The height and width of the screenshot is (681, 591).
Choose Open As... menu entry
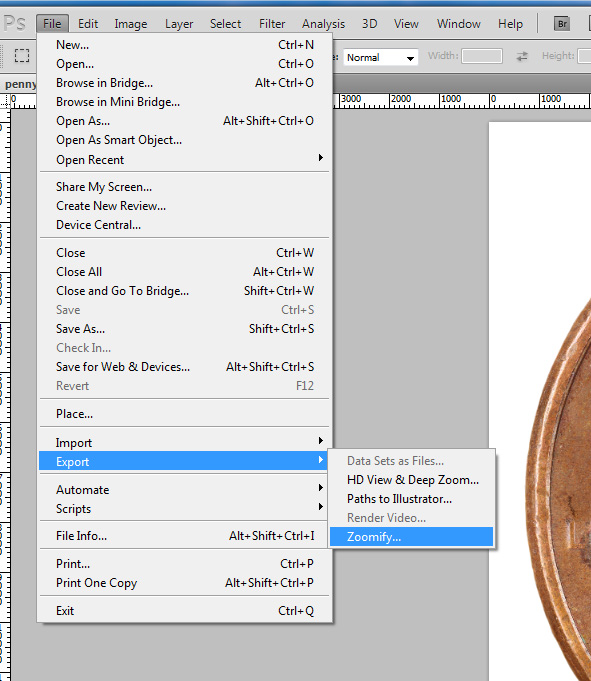pyautogui.click(x=185, y=121)
